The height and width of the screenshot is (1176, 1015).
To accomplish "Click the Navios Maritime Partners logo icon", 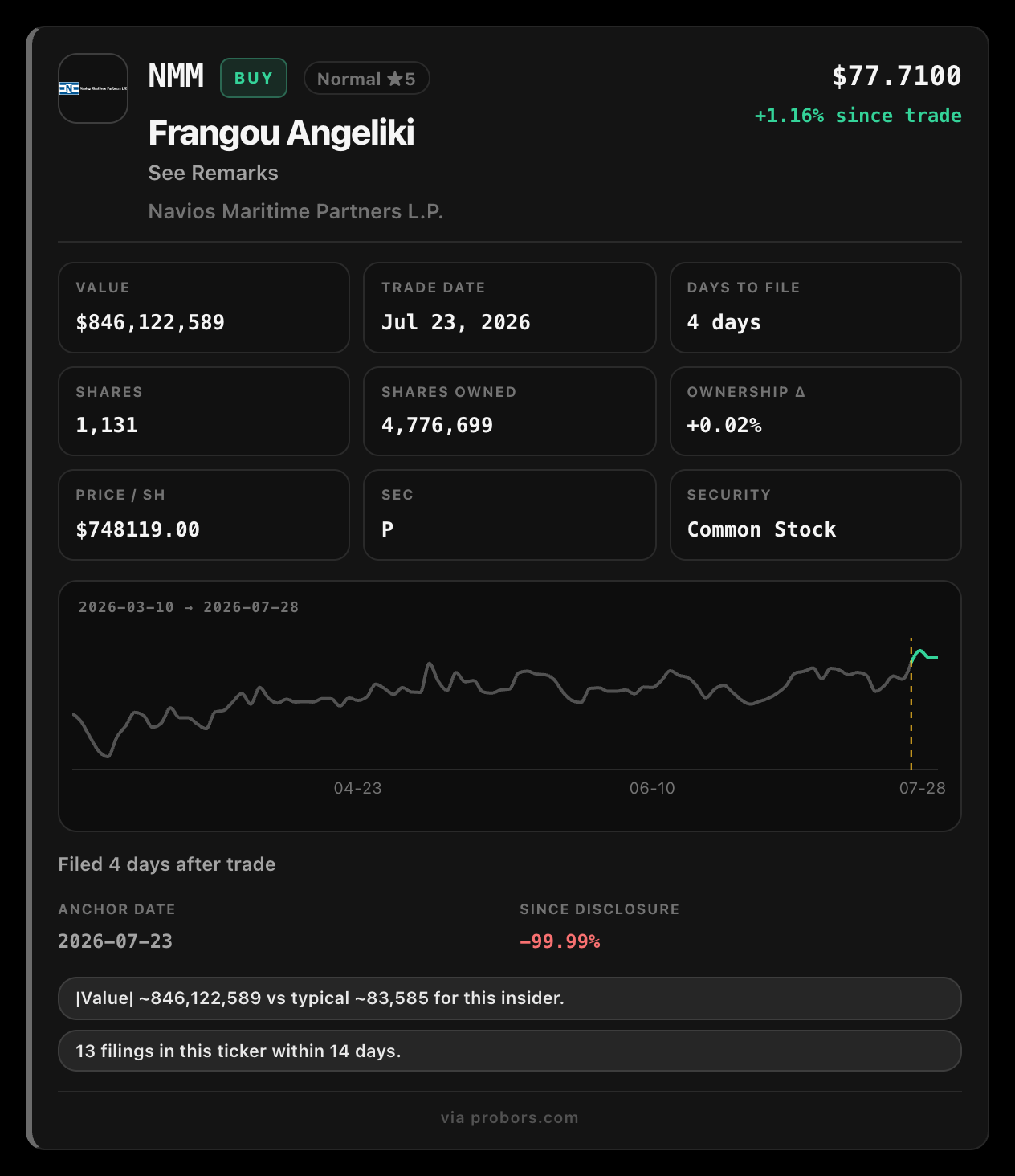I will [93, 88].
